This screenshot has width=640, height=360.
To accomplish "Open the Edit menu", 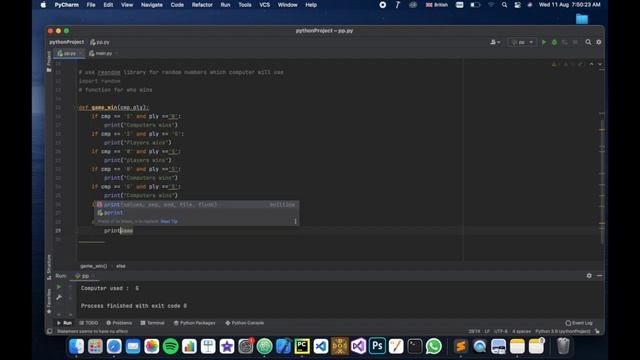I will 108,5.
